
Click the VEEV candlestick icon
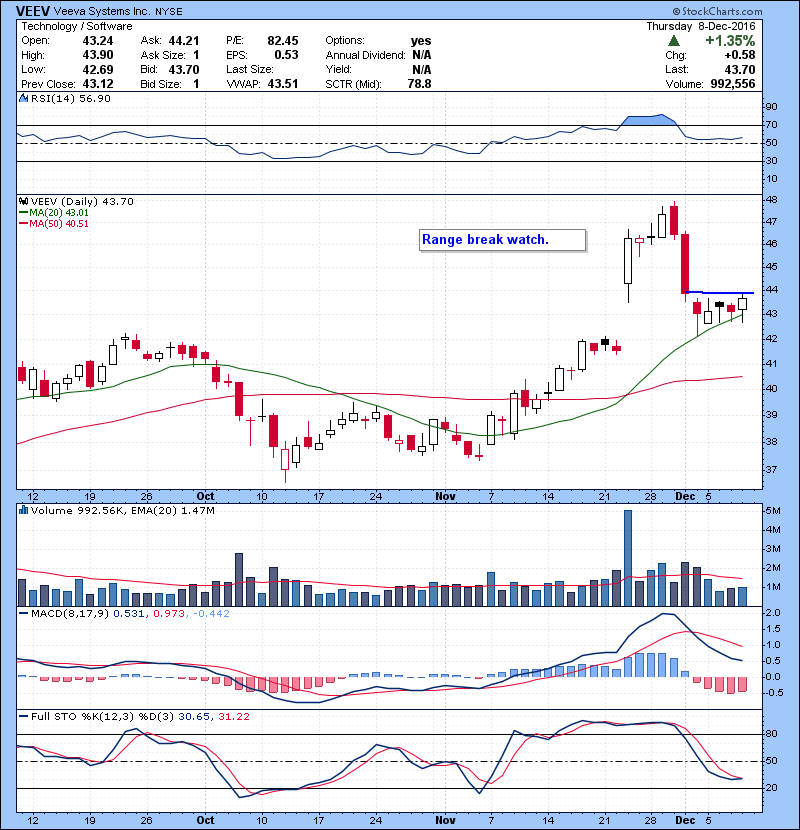(23, 201)
